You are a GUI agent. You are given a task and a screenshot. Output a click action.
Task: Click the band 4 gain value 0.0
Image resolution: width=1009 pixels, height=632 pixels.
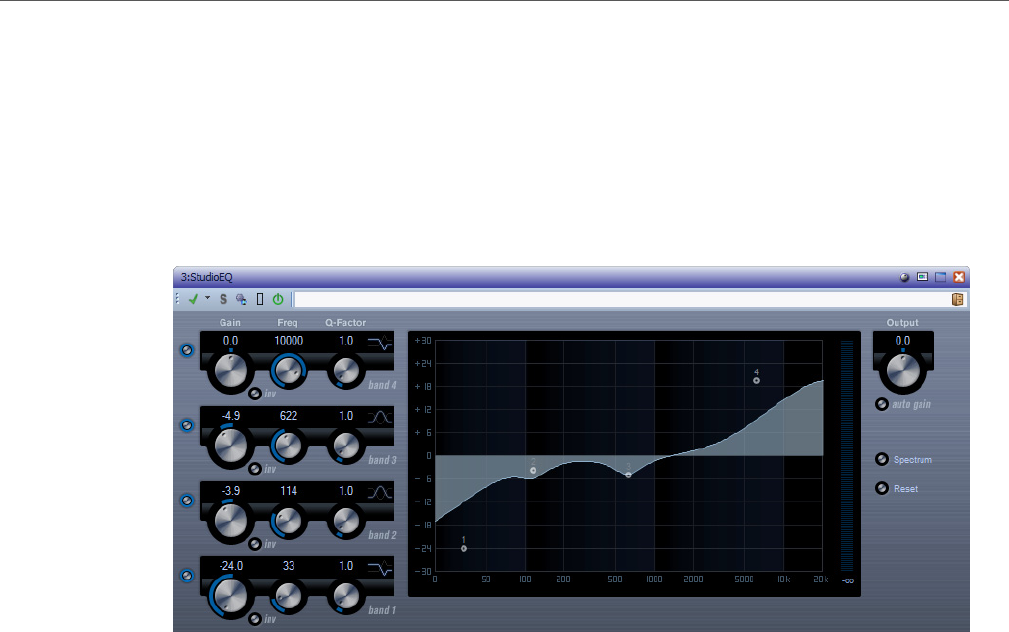pyautogui.click(x=230, y=341)
